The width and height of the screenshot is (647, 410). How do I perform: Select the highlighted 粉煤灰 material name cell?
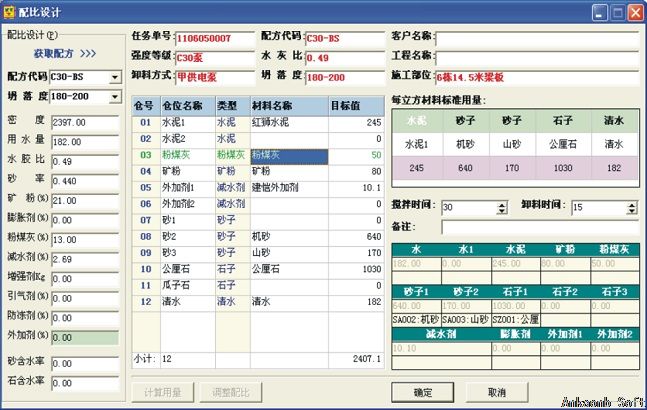tap(288, 156)
